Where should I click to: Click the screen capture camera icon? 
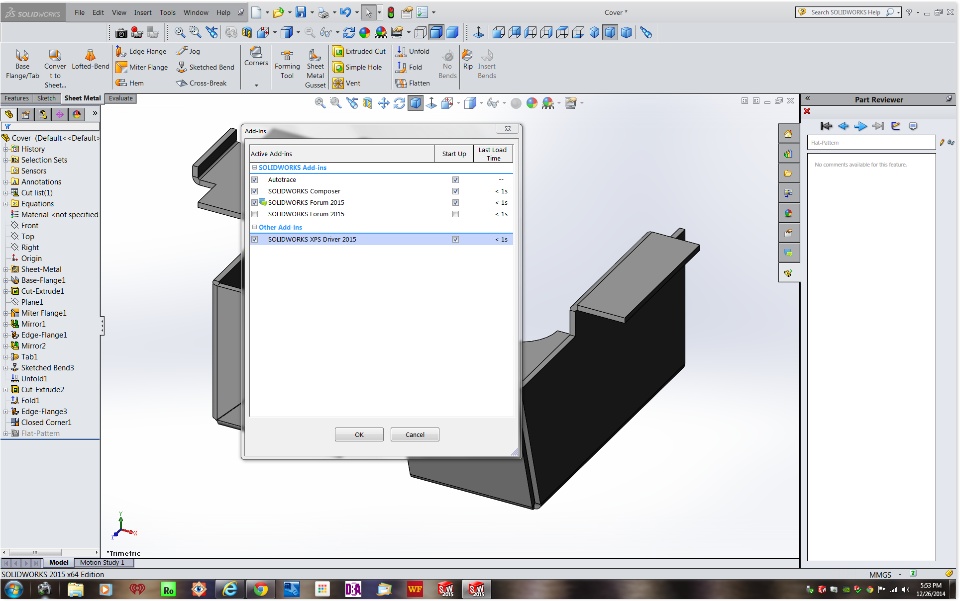tap(121, 33)
